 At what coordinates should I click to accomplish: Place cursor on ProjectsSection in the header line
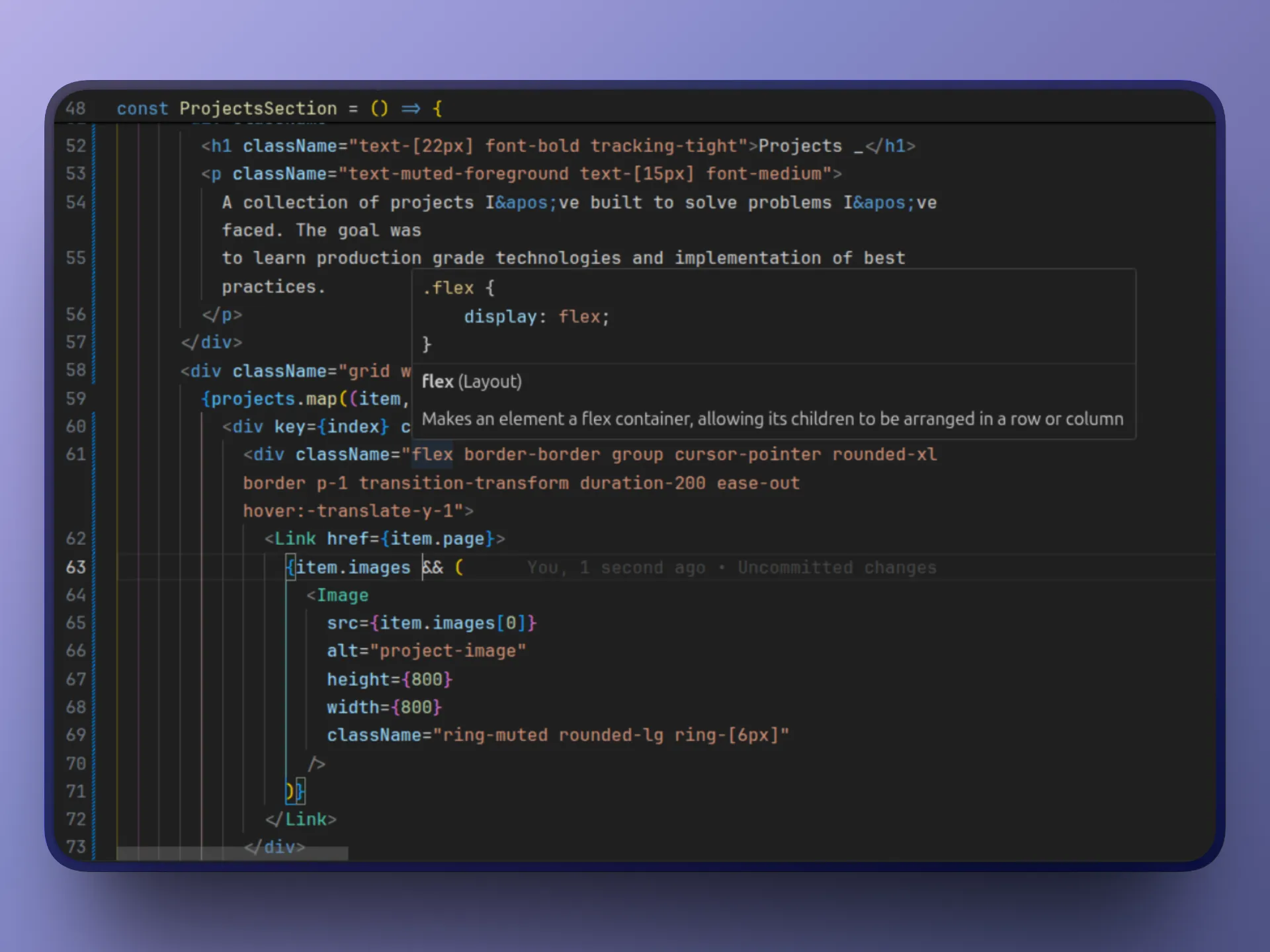coord(258,108)
